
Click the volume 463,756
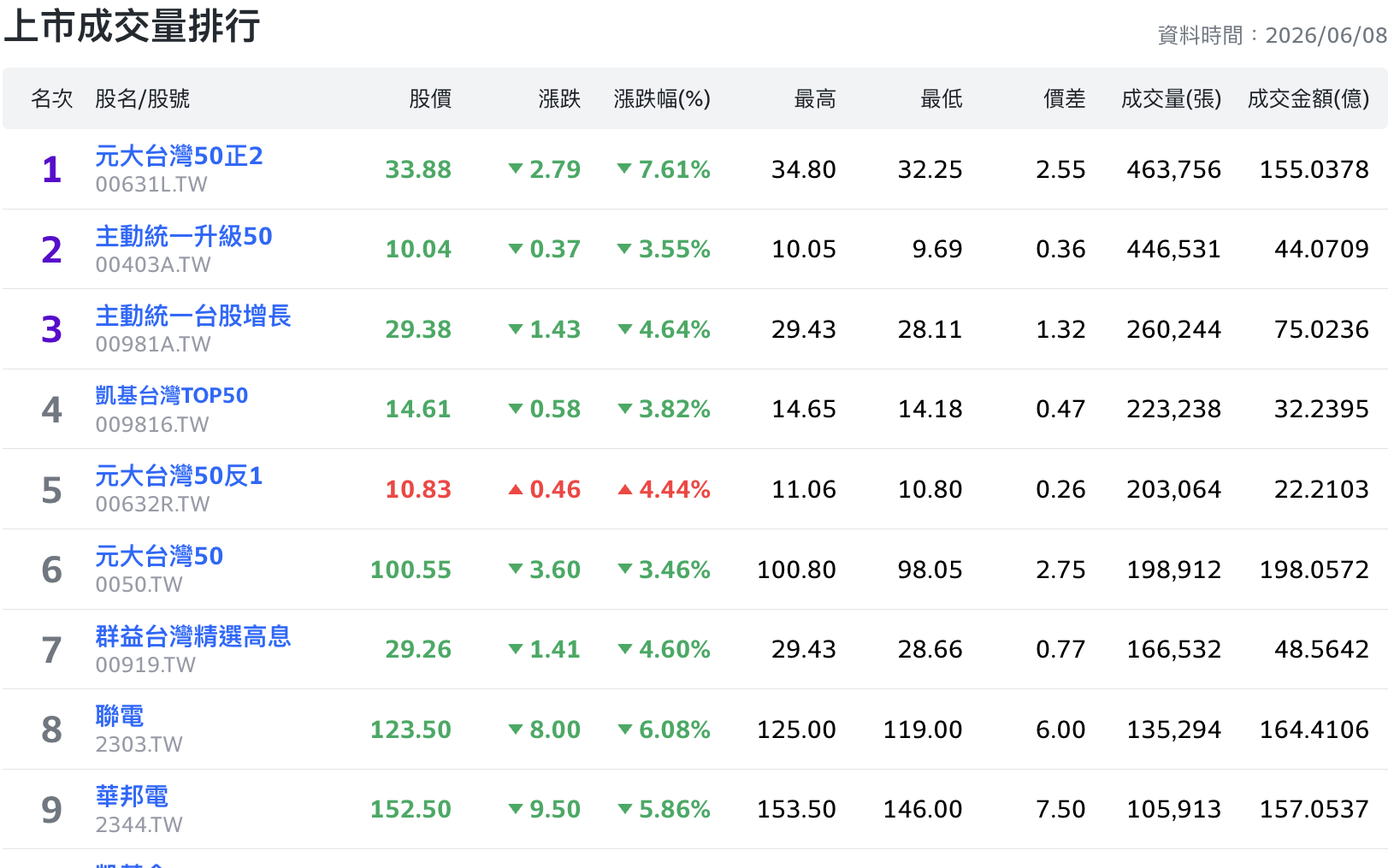coord(1173,169)
